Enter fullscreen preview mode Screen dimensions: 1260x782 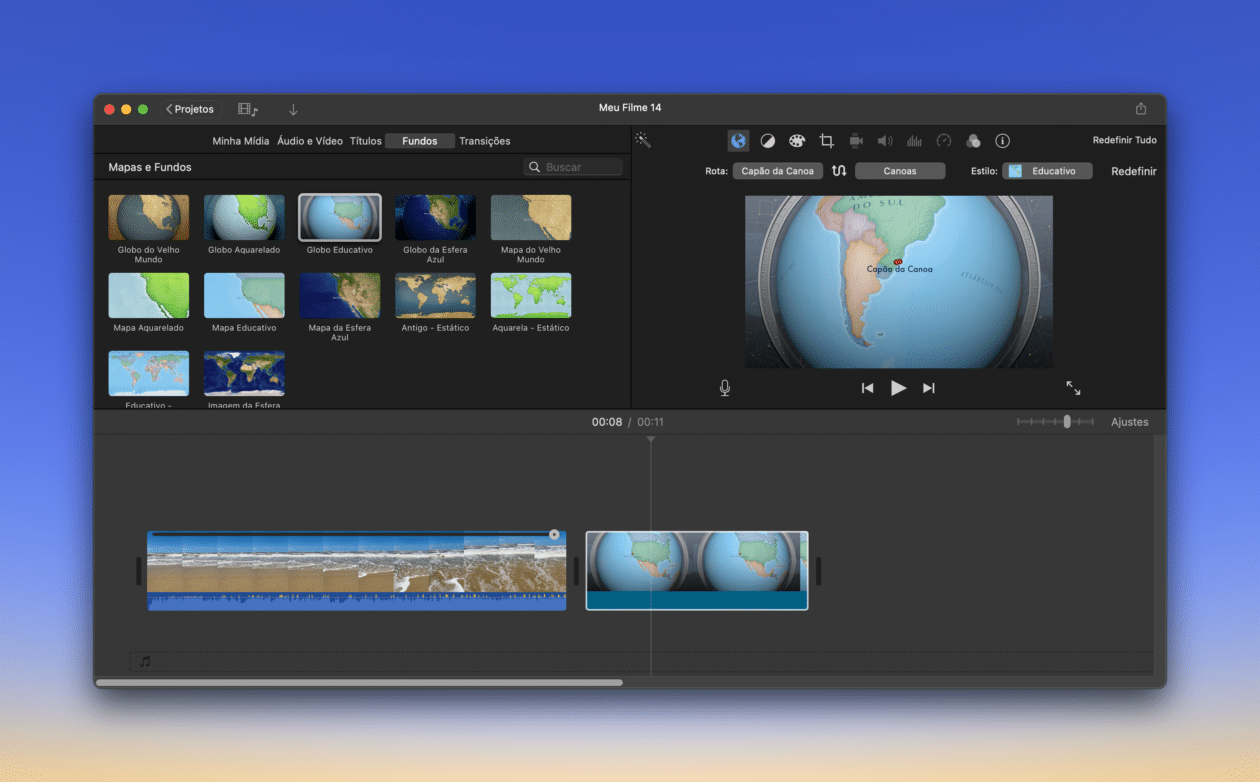[1072, 387]
